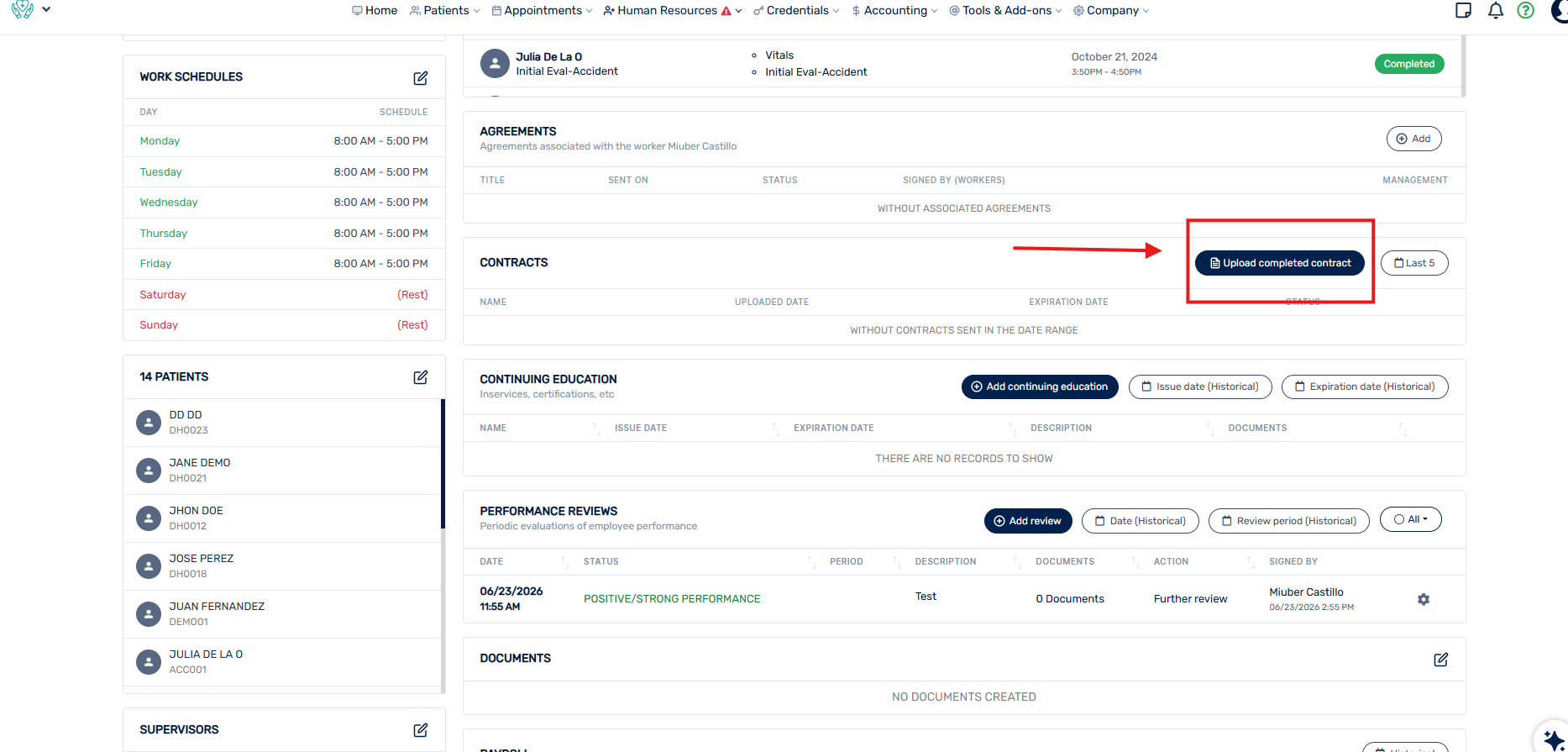Screen dimensions: 1568x752
Task: Open the Human Resources menu
Action: tap(673, 10)
